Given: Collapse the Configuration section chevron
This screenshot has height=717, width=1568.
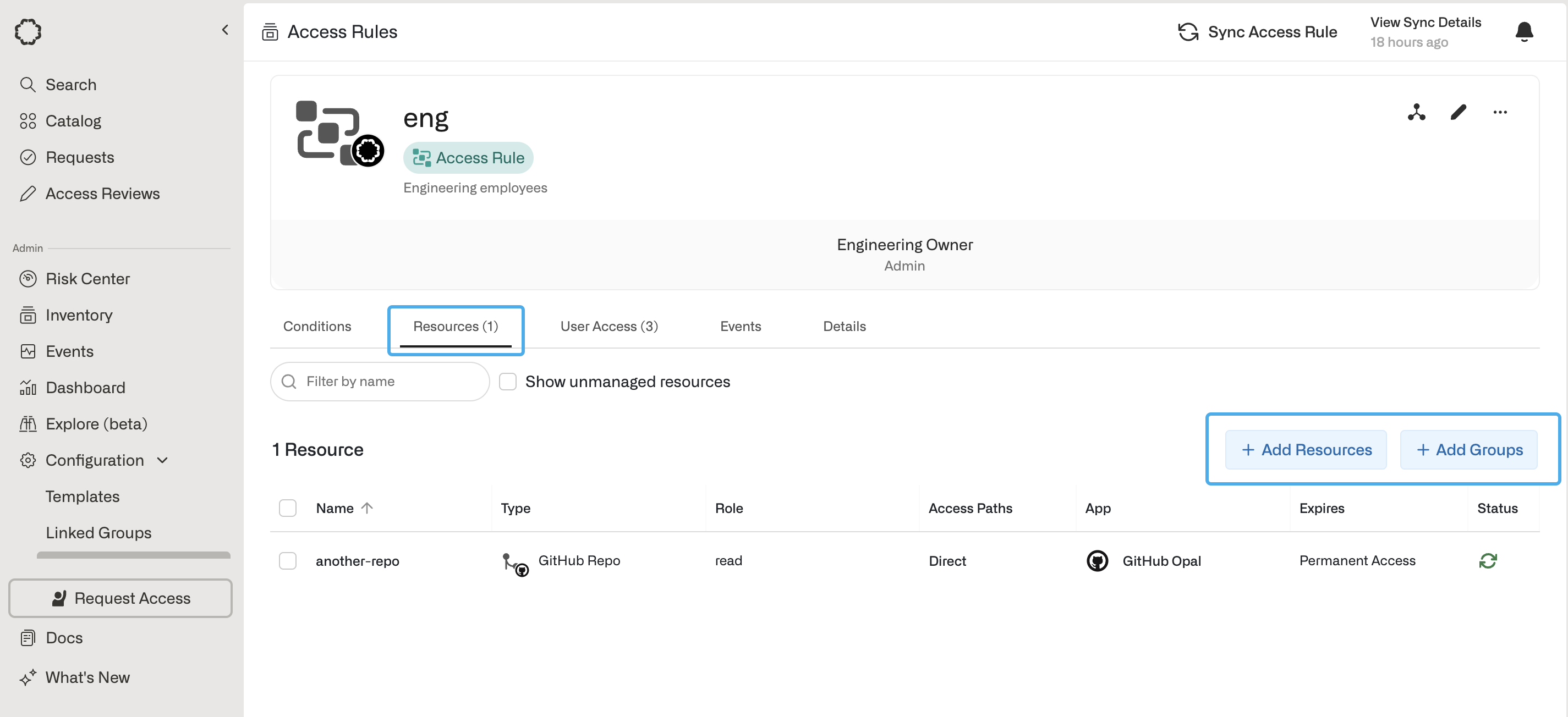Looking at the screenshot, I should click(x=162, y=460).
